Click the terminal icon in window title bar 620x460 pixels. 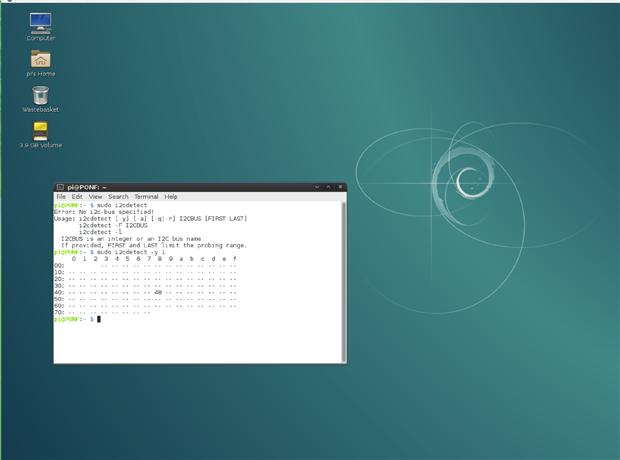pos(60,187)
